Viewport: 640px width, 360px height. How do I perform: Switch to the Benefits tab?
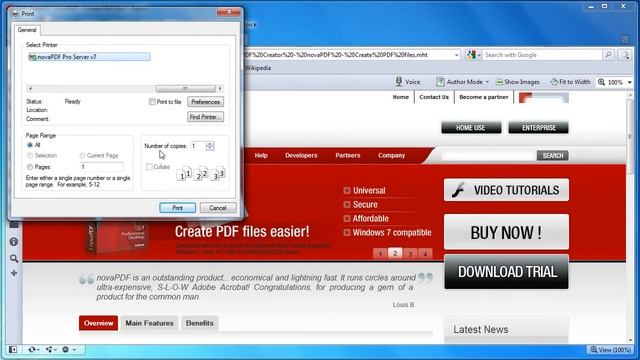coord(200,323)
